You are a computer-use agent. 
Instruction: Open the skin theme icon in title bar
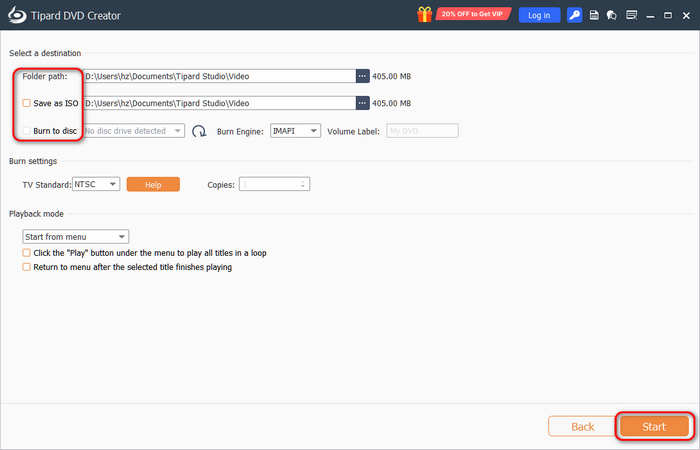point(612,15)
